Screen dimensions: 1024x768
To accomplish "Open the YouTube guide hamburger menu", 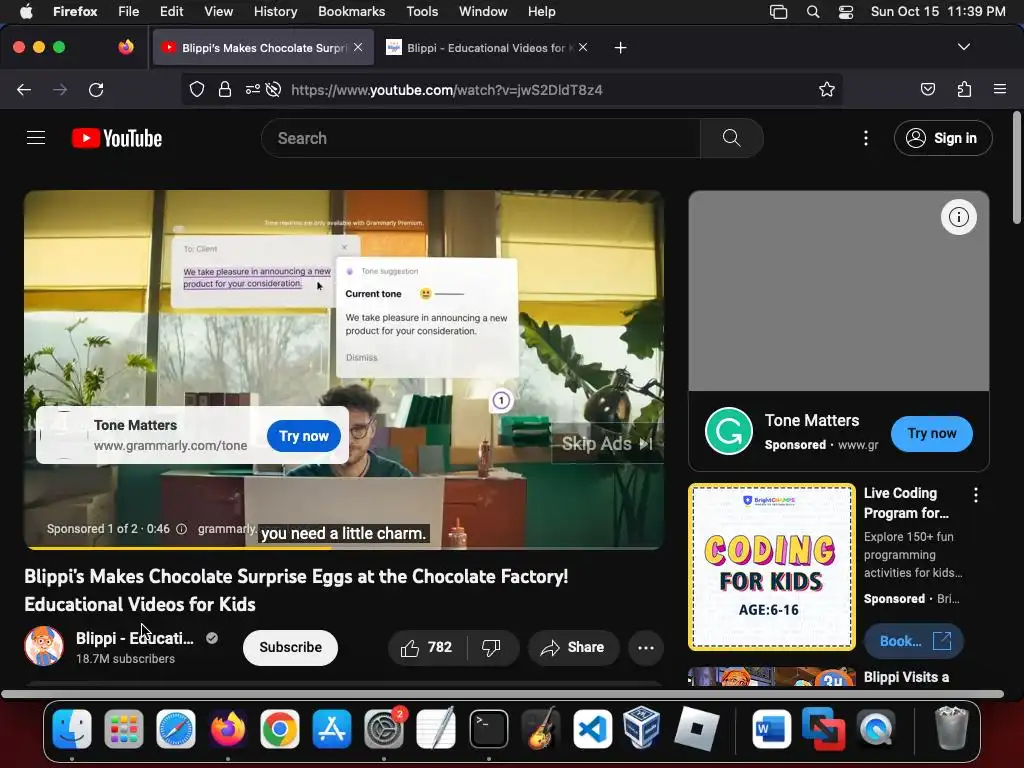I will [x=36, y=138].
